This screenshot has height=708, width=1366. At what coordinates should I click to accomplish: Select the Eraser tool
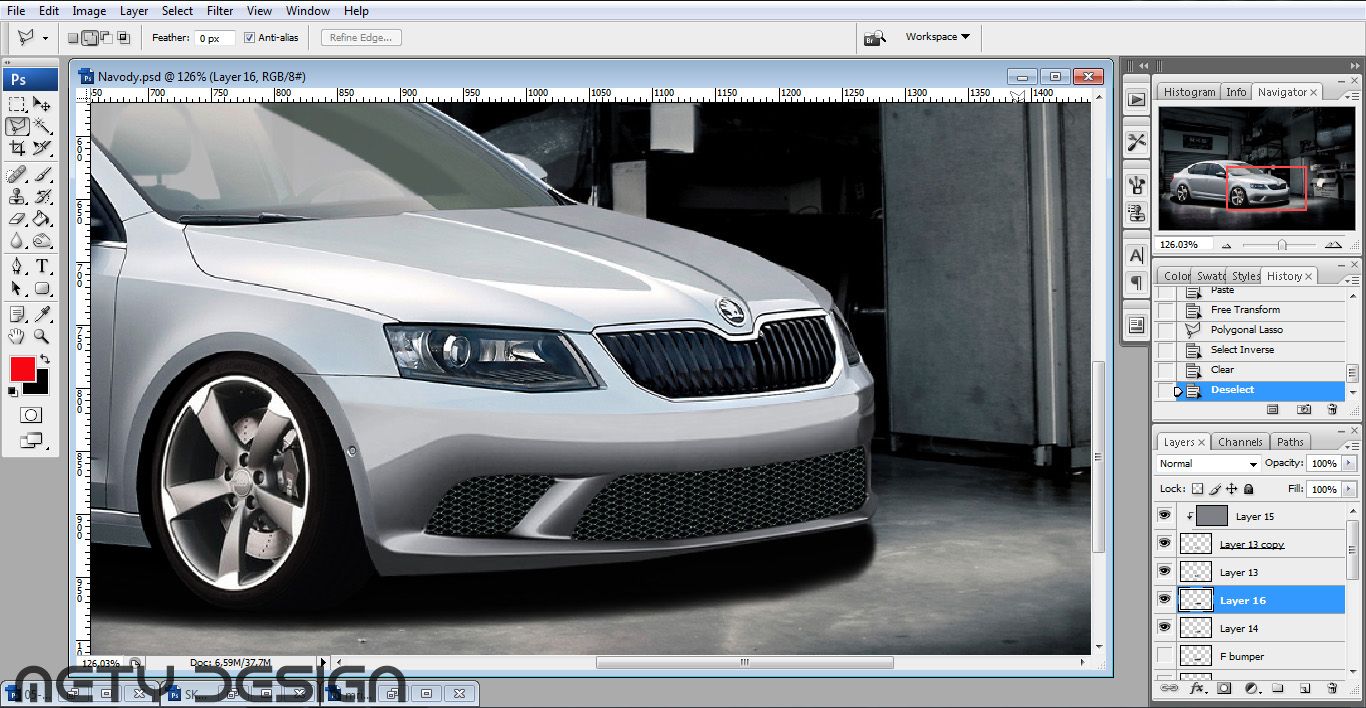(x=17, y=219)
